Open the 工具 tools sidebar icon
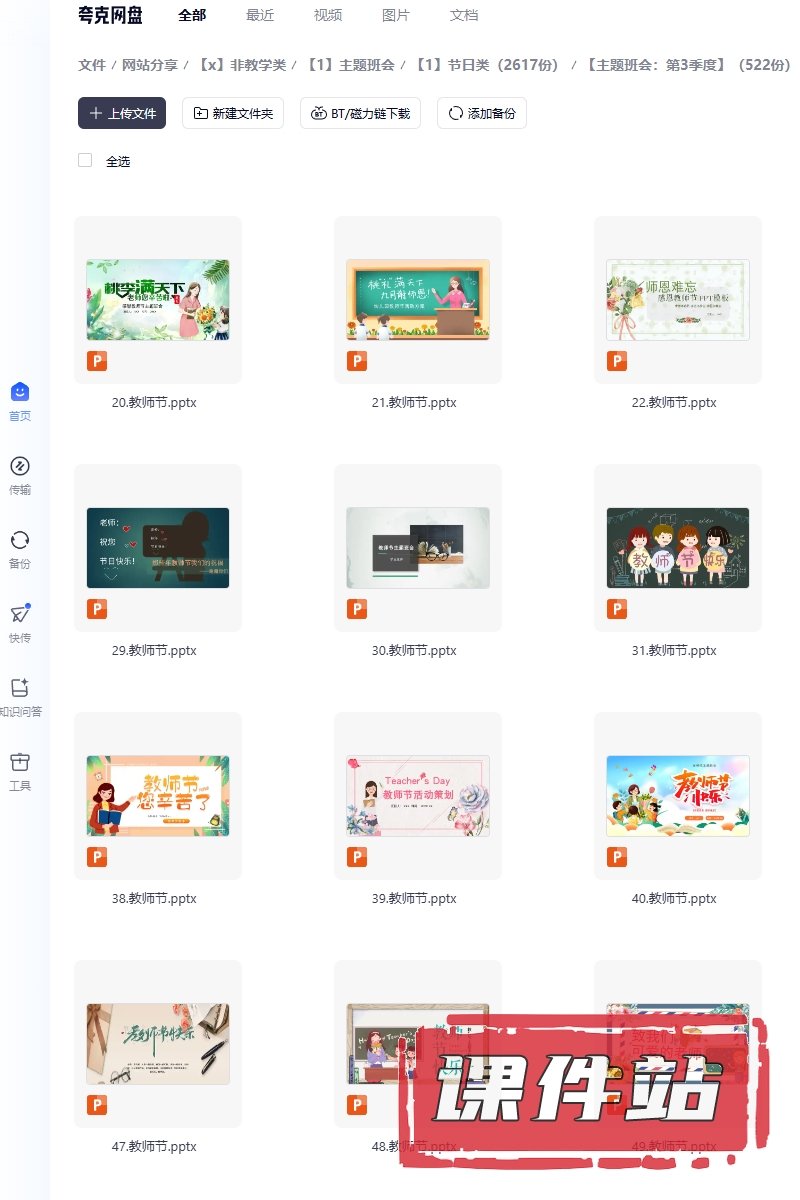This screenshot has width=800, height=1200. 20,762
